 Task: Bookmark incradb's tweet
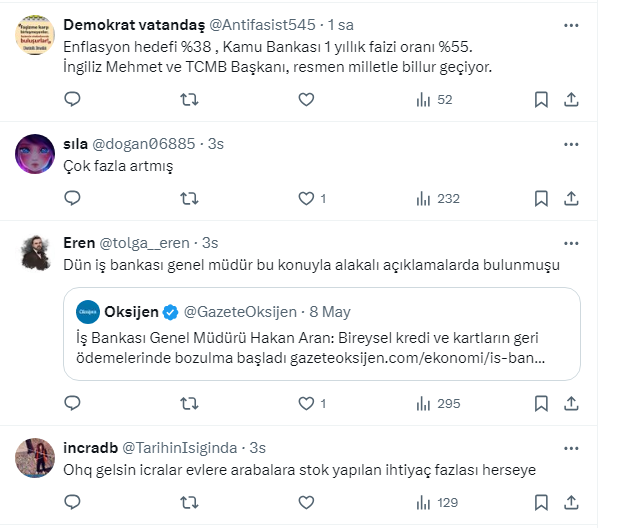click(x=540, y=502)
